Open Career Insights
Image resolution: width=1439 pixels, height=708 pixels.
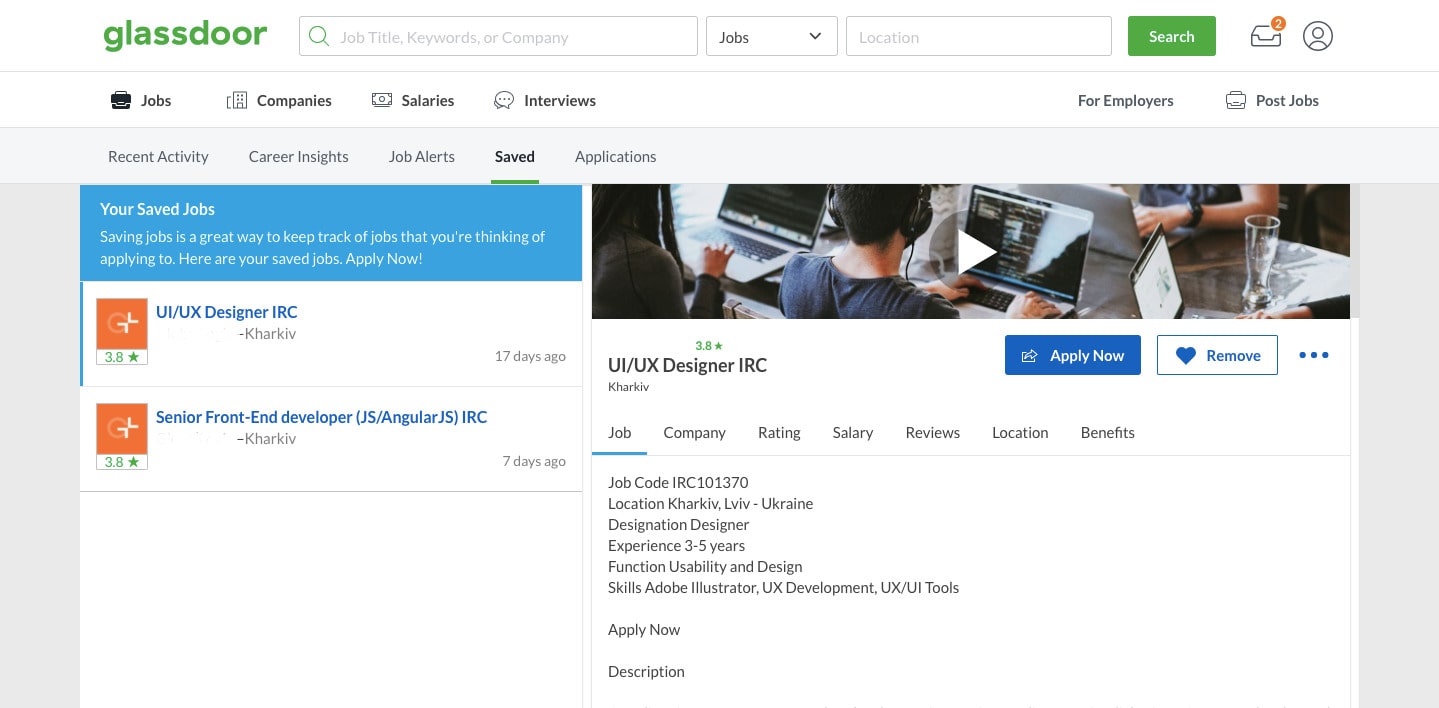pyautogui.click(x=298, y=156)
